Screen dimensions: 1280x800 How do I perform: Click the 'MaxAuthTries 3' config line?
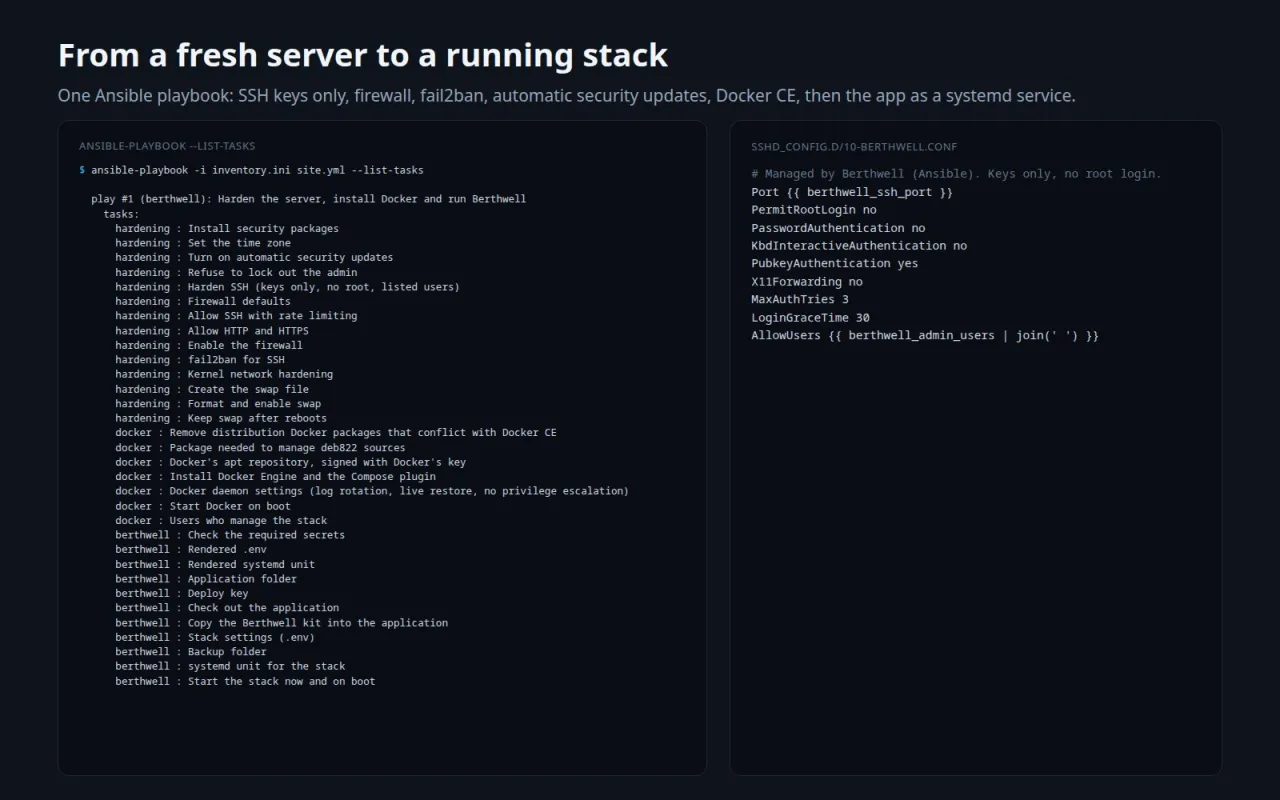click(x=800, y=300)
